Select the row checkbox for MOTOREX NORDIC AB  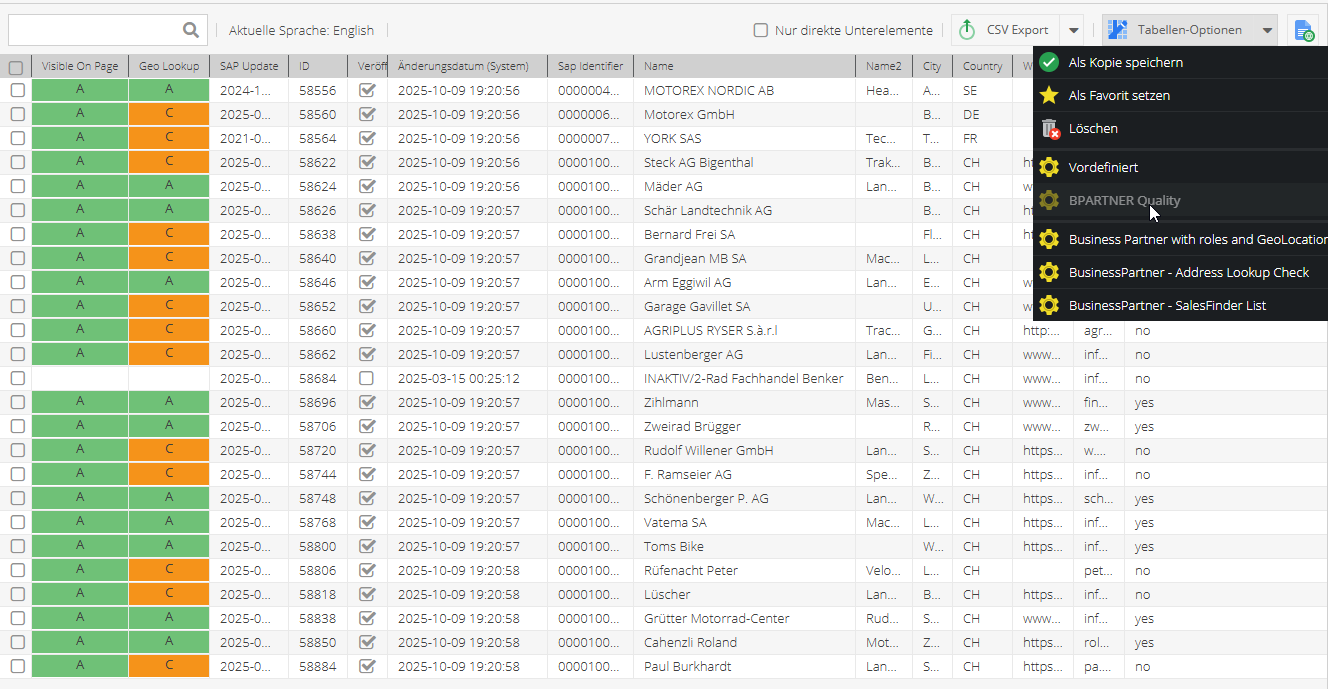[18, 90]
